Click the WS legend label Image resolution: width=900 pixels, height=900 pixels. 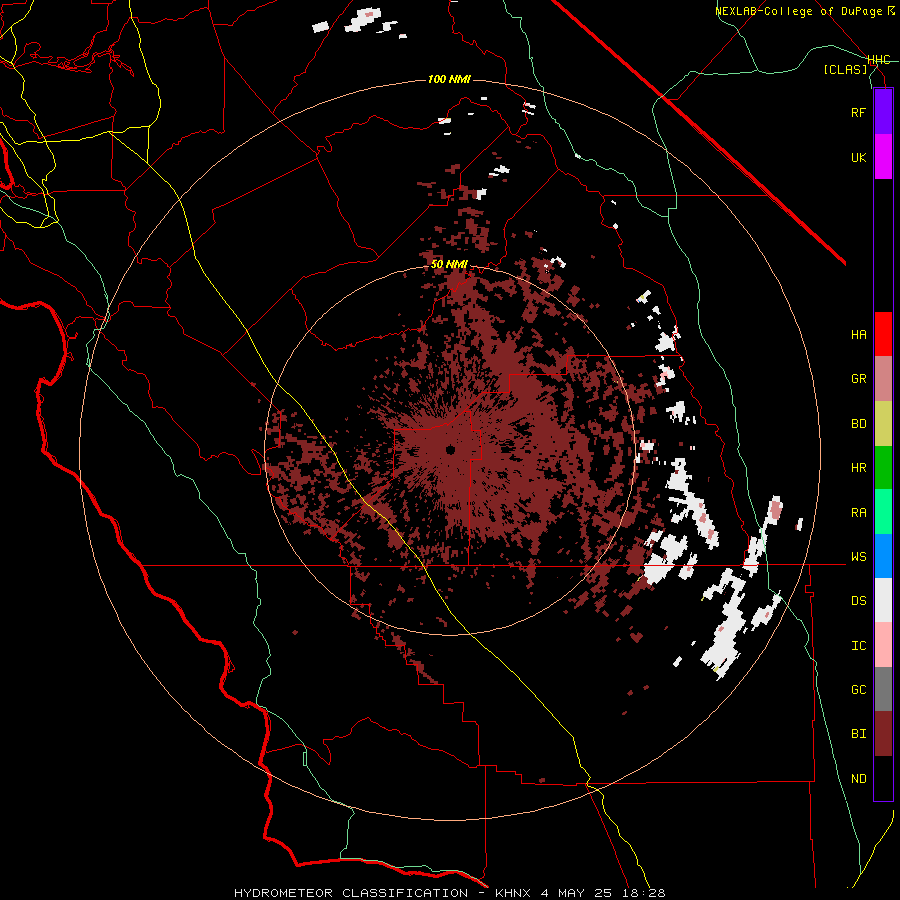[858, 557]
